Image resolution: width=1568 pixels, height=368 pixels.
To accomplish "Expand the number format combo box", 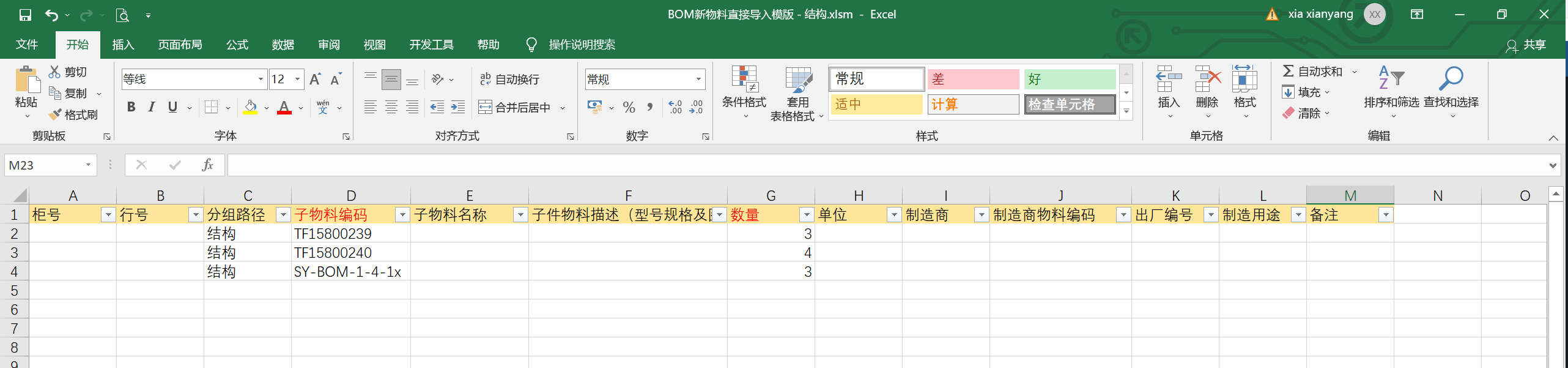I will click(698, 80).
